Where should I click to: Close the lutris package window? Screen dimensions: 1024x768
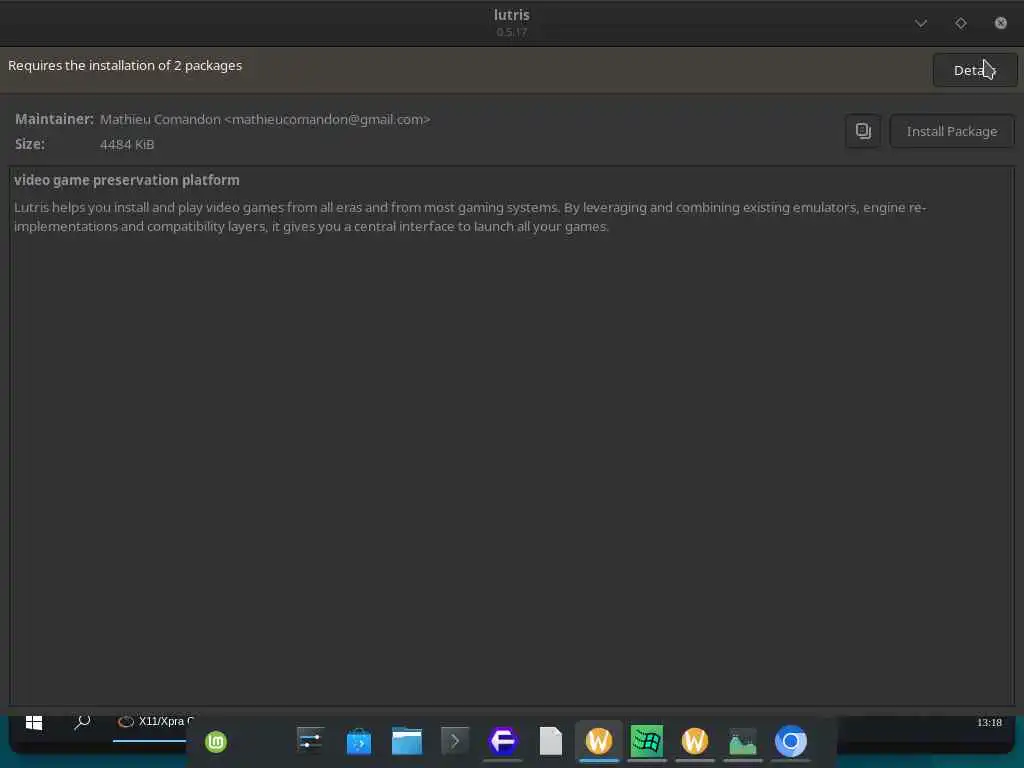click(1000, 24)
